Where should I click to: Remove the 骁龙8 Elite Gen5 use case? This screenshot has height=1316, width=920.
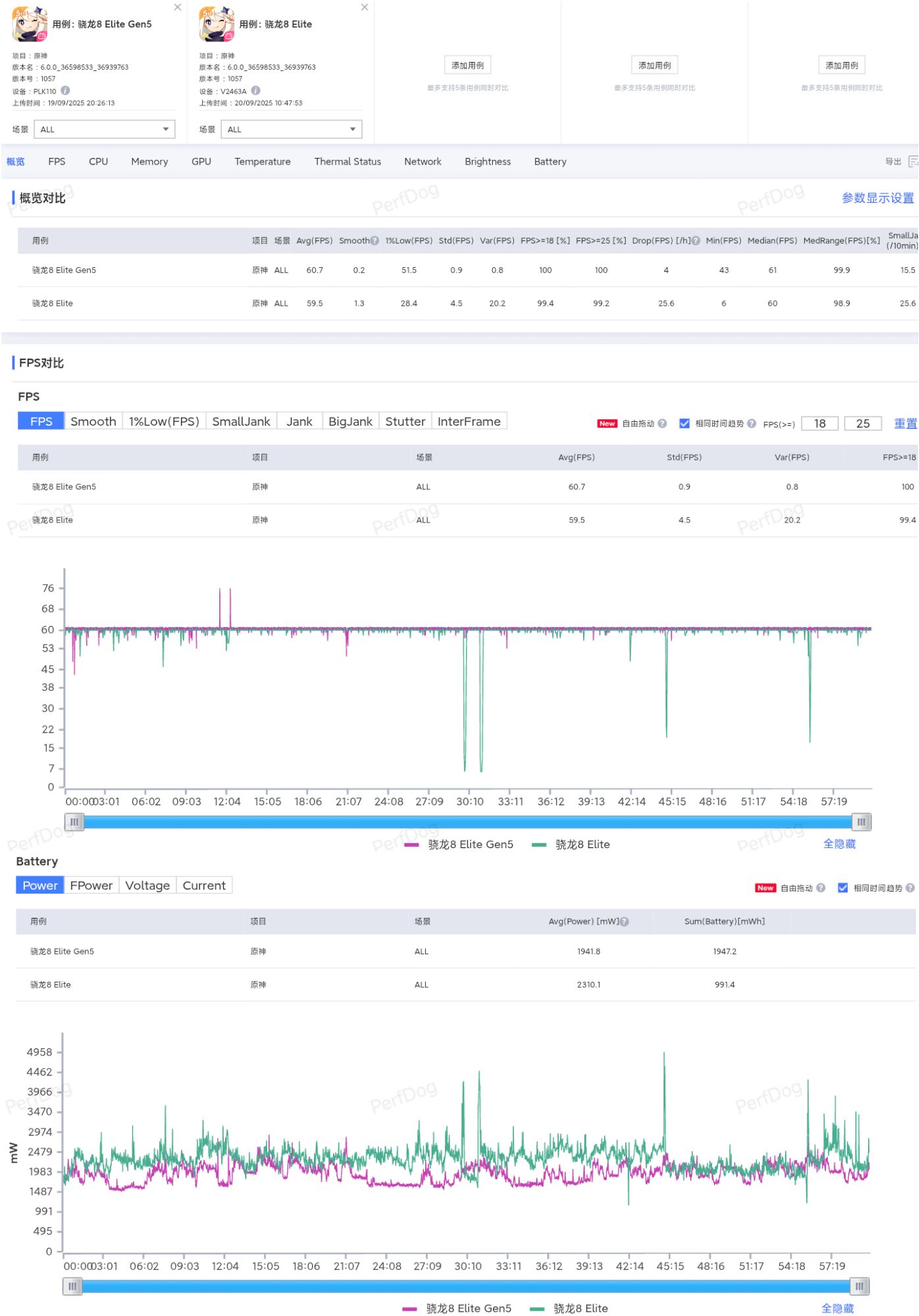178,7
